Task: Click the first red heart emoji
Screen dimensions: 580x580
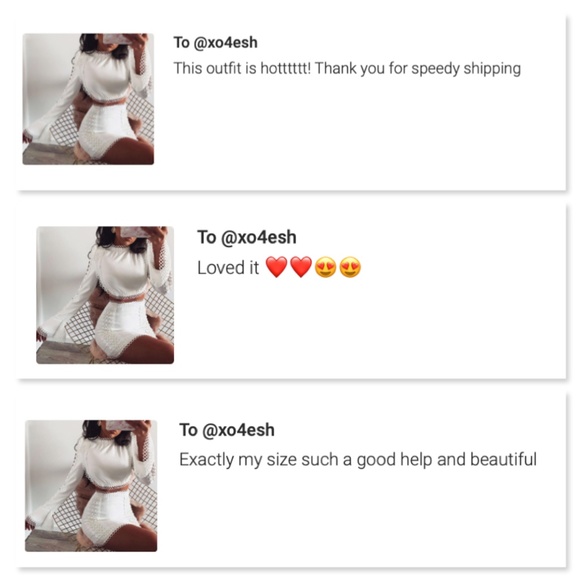Action: click(277, 267)
